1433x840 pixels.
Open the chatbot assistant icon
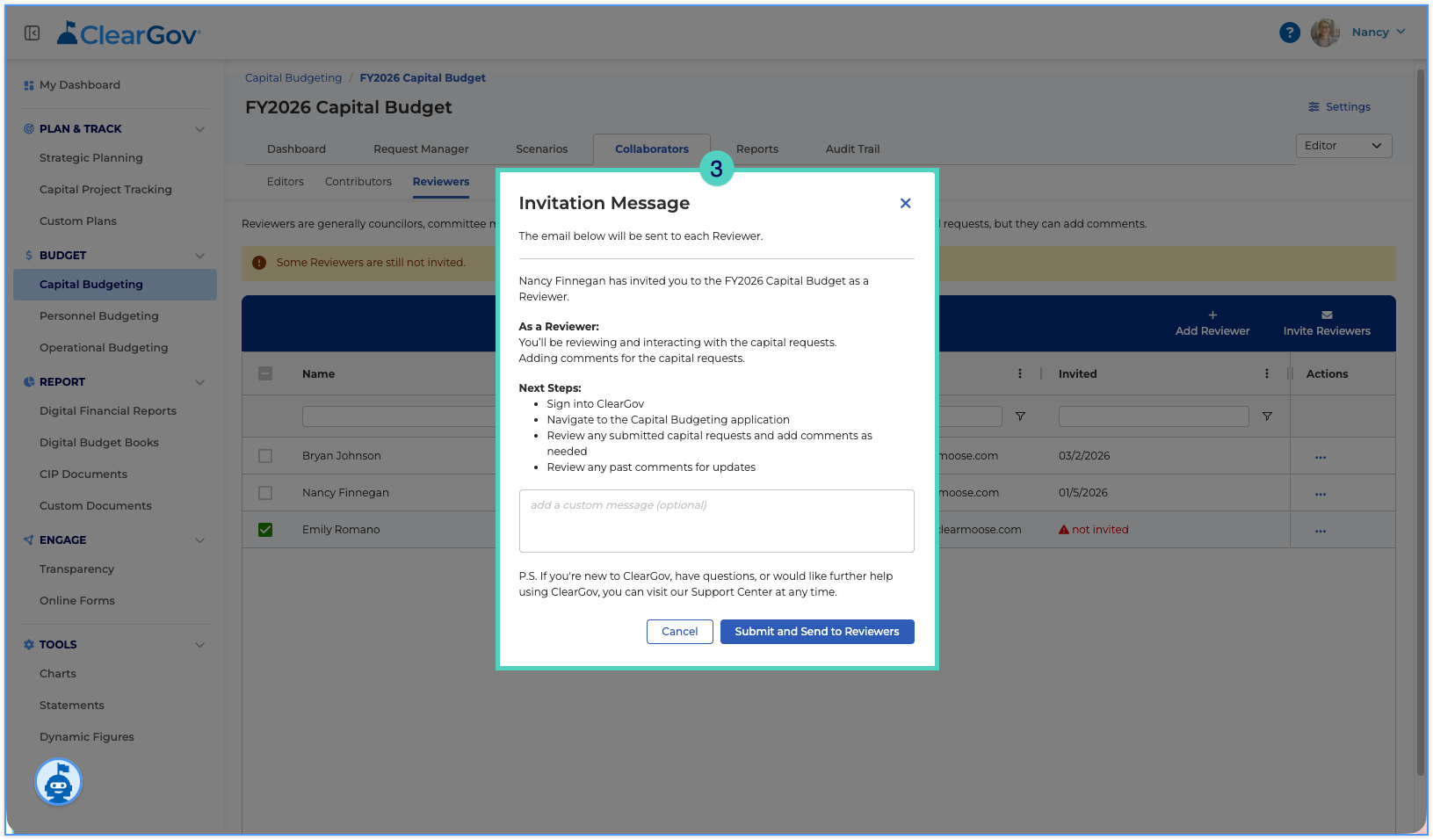(x=58, y=781)
